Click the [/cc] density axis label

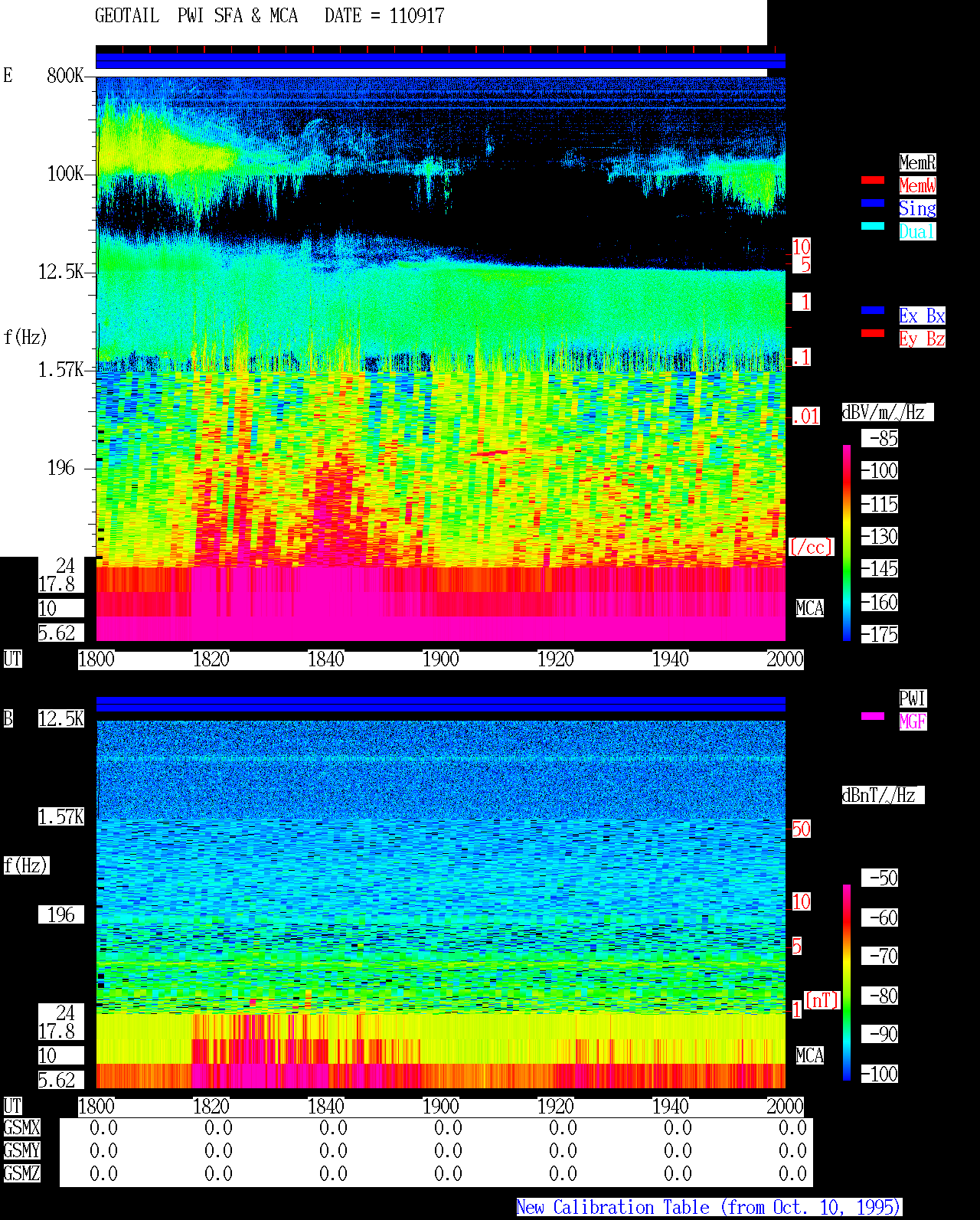(x=811, y=547)
